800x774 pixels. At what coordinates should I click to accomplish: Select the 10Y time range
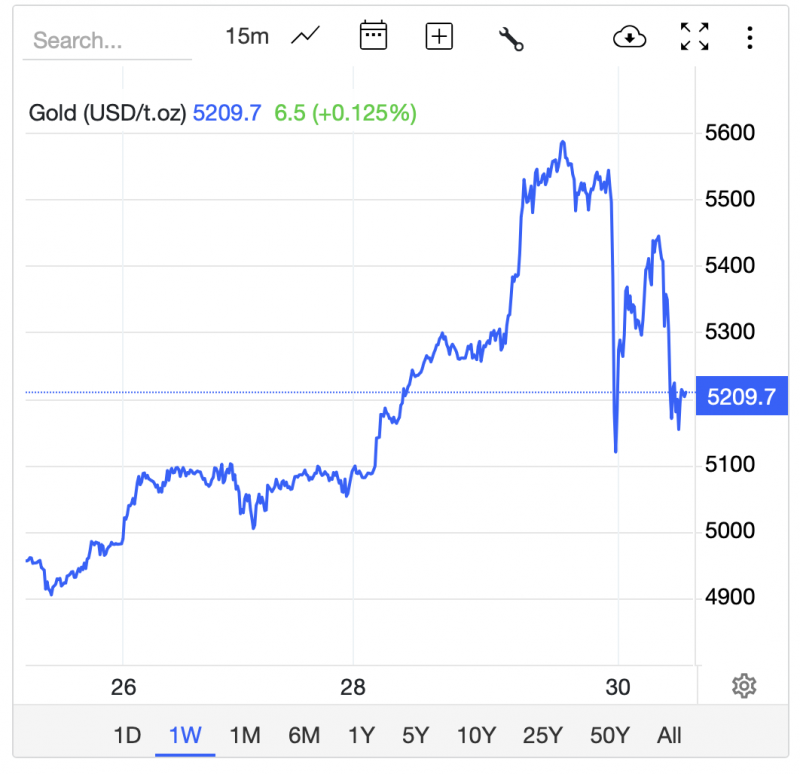coord(475,736)
